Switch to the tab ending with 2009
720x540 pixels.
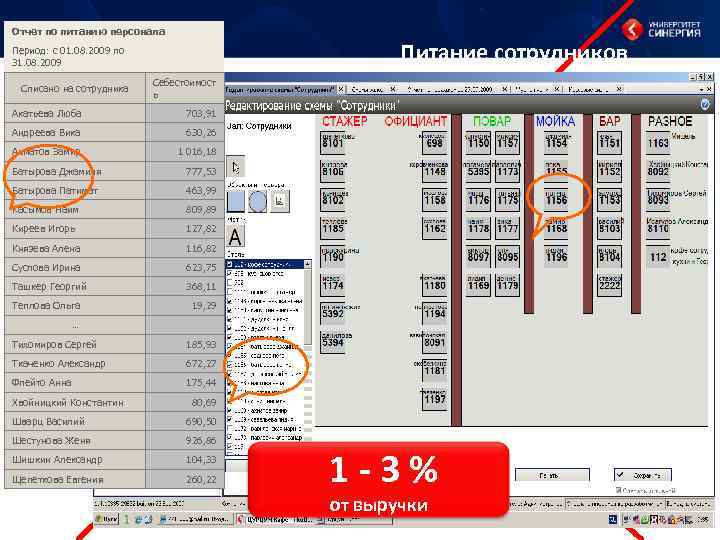click(450, 89)
